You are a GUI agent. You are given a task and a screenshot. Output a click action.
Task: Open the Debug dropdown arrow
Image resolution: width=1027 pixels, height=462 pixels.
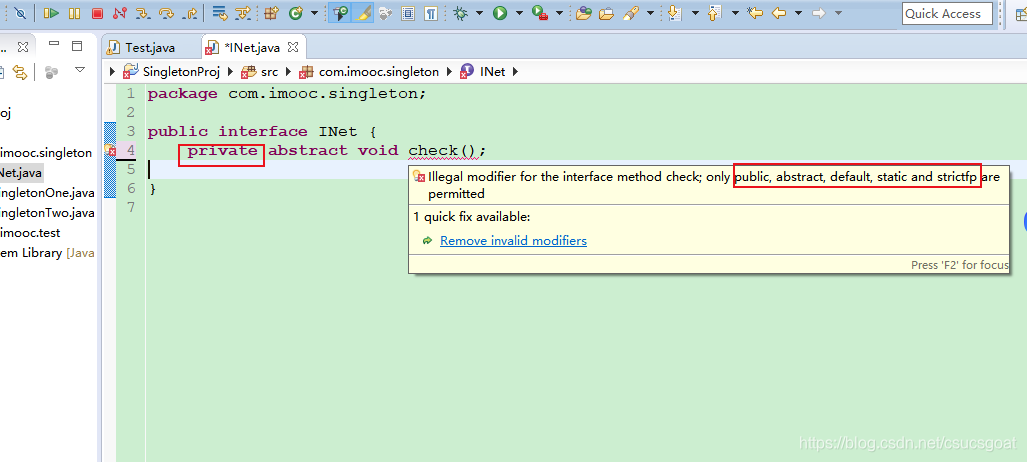[479, 13]
